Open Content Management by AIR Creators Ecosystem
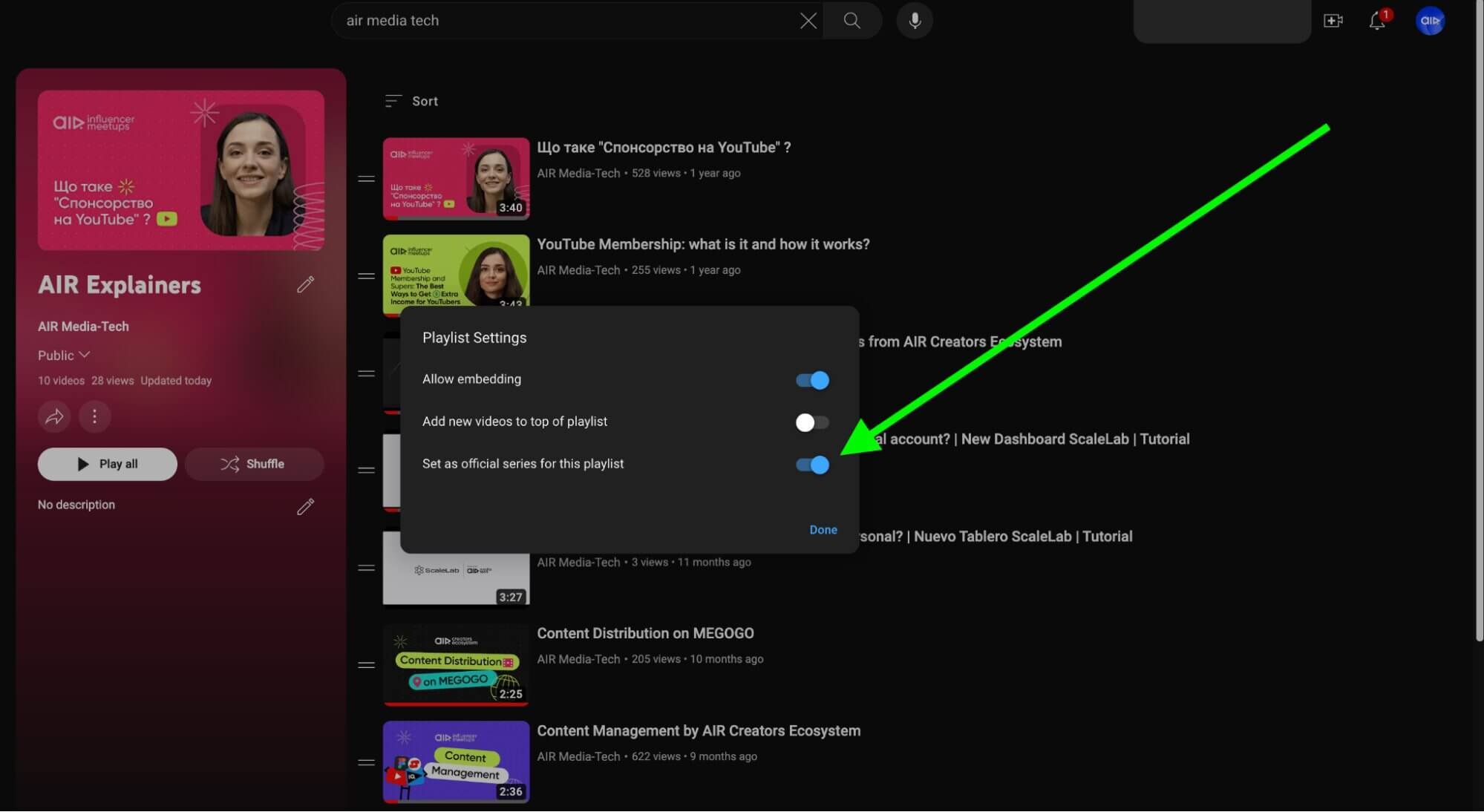This screenshot has width=1484, height=812. click(x=699, y=730)
